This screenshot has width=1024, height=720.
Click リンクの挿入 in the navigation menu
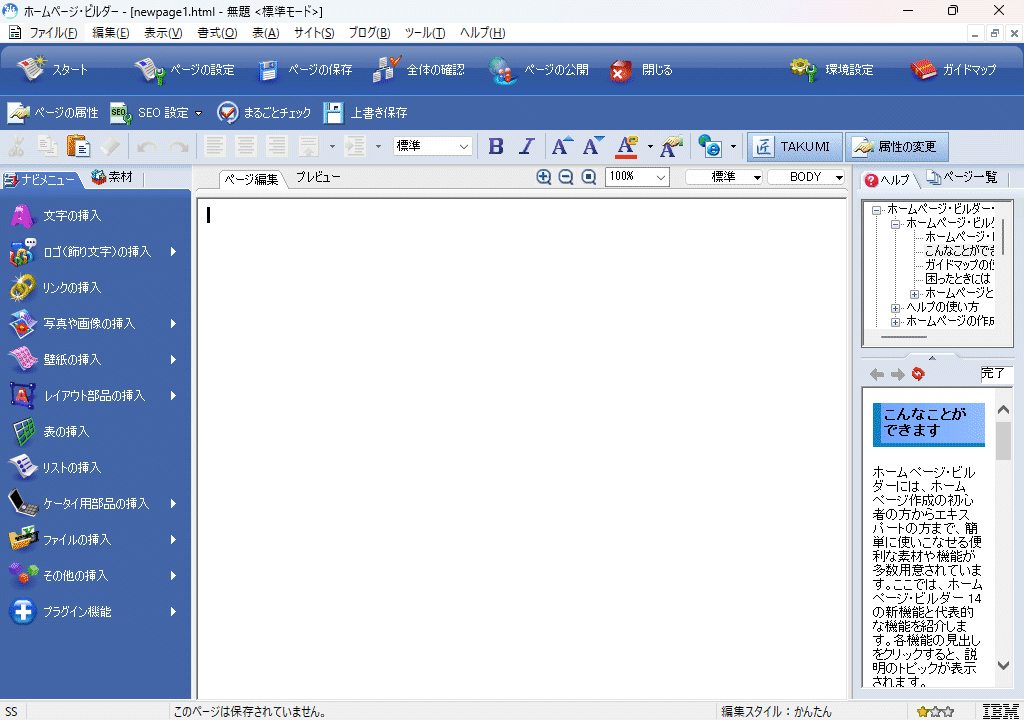tap(72, 288)
